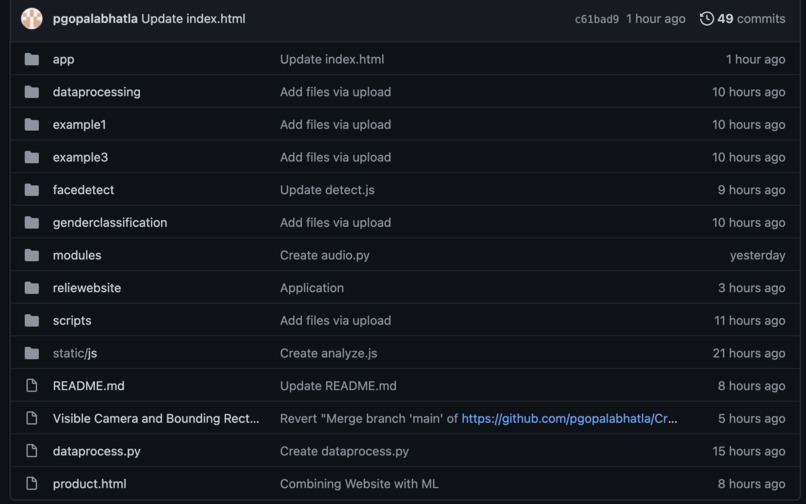Open the example1 folder
This screenshot has width=806, height=504.
click(80, 124)
